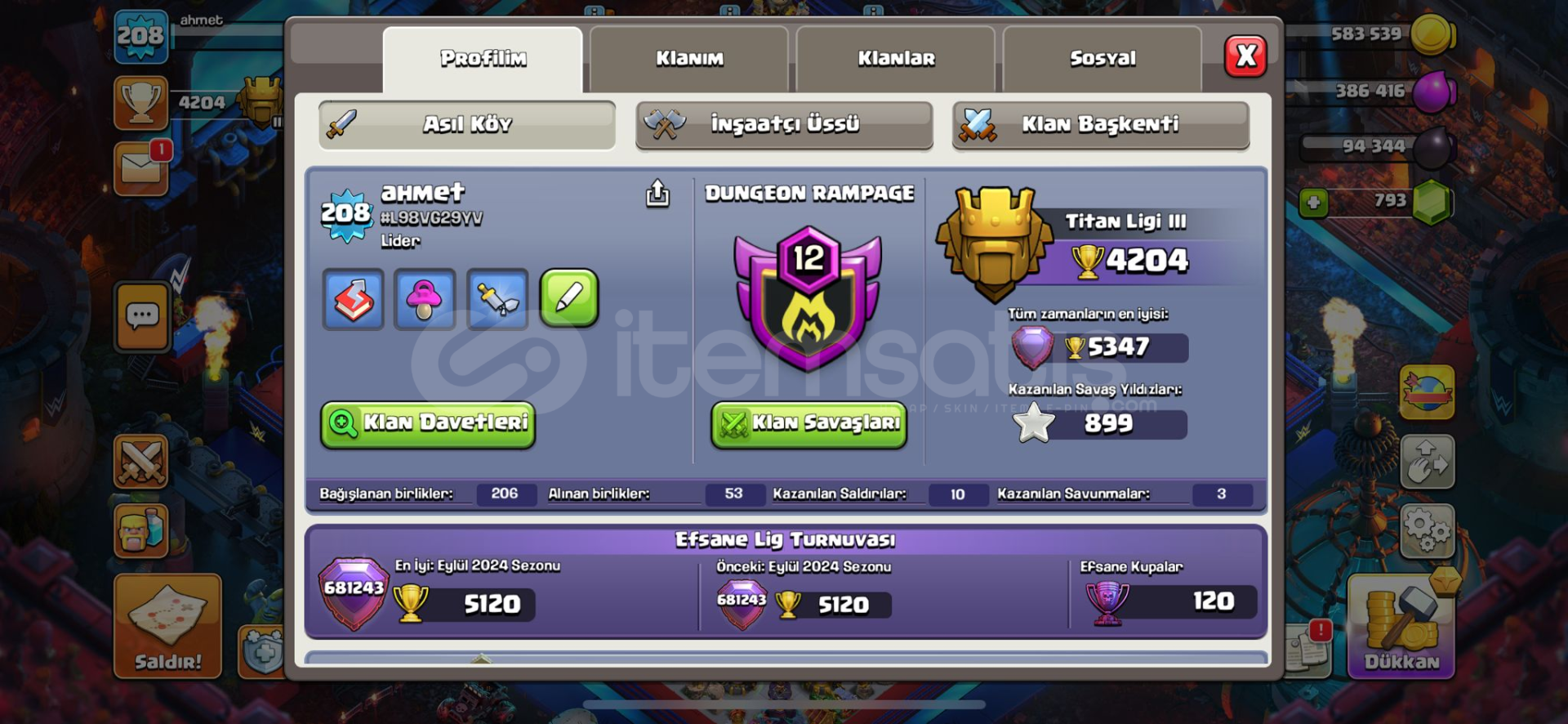Open the Dükkan shop button
Viewport: 1568px width, 724px height.
click(1401, 627)
